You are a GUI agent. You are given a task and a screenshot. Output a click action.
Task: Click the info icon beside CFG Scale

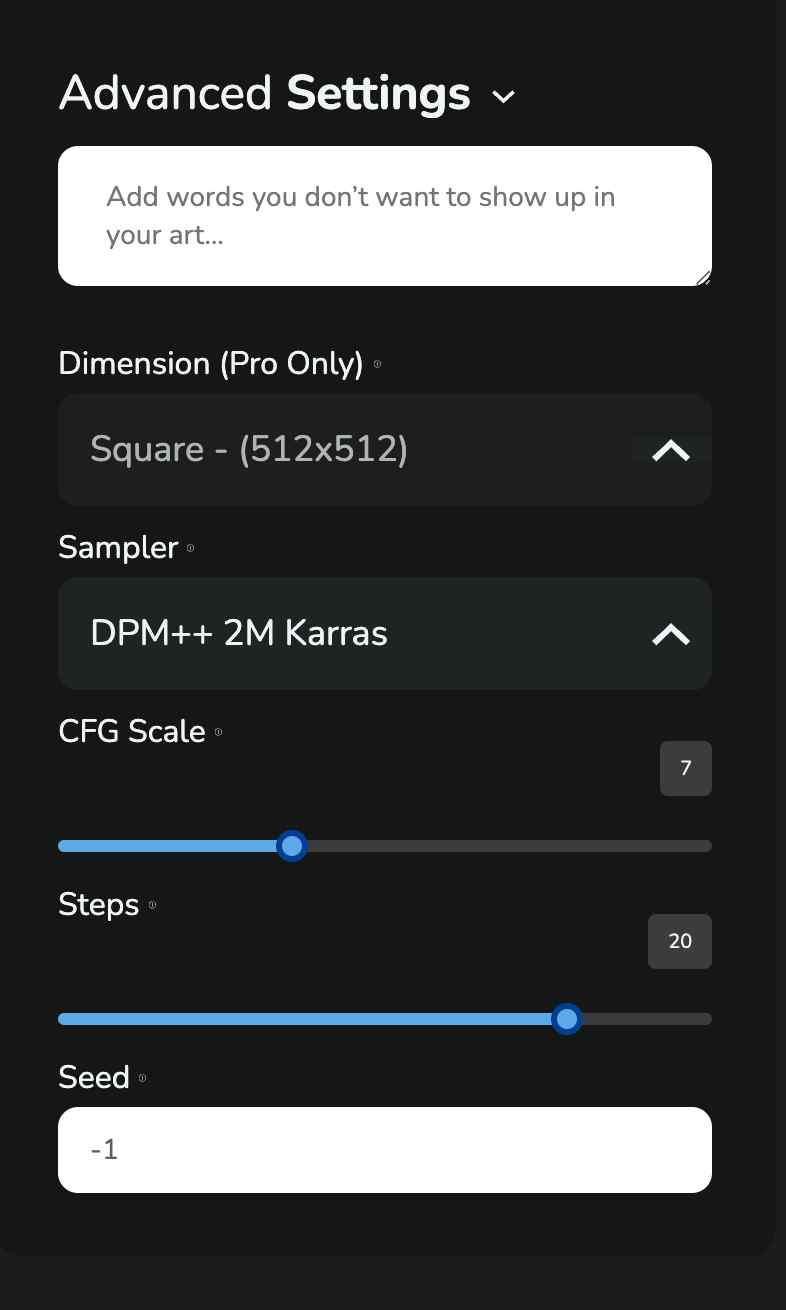[x=218, y=732]
